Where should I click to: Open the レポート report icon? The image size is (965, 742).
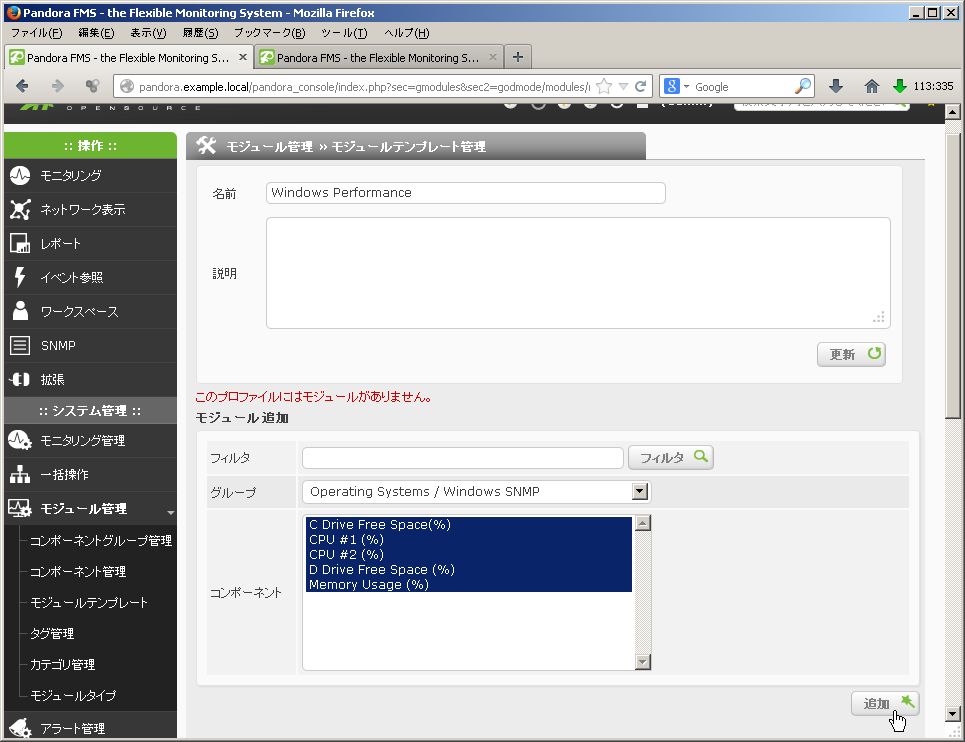(x=20, y=244)
